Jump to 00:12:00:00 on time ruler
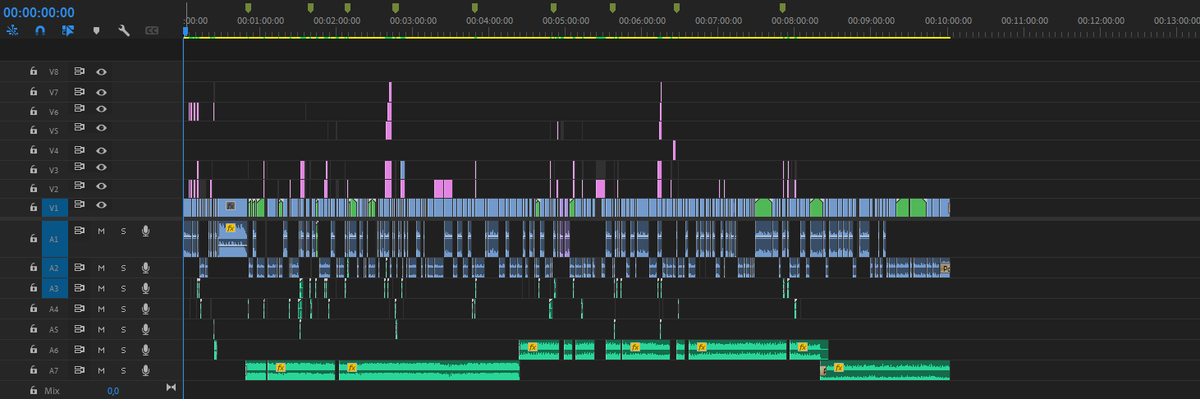The height and width of the screenshot is (399, 1200). [x=1100, y=20]
